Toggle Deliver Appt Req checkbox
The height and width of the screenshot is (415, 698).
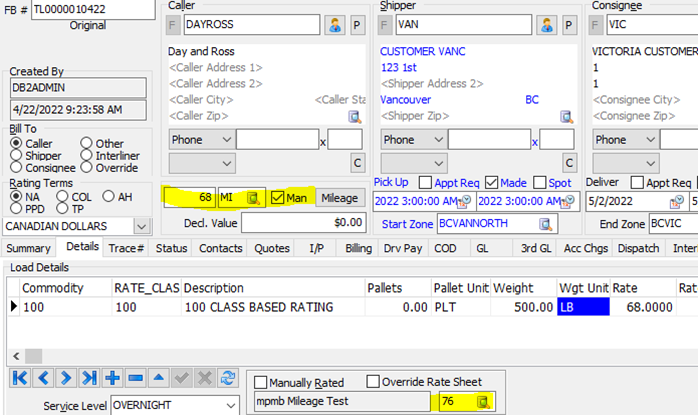[x=637, y=182]
